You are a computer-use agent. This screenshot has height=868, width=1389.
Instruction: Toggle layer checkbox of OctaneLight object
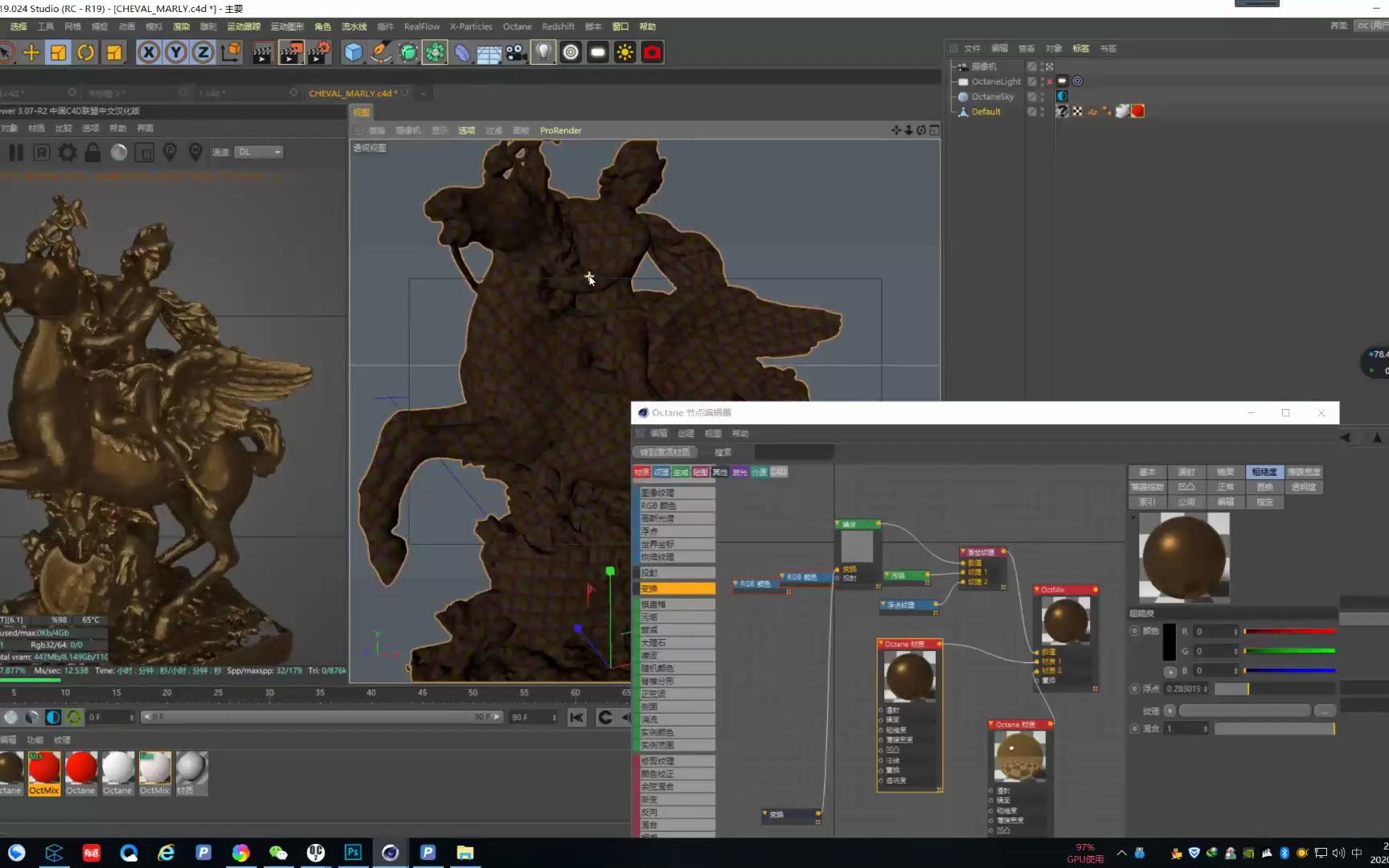pyautogui.click(x=1031, y=81)
